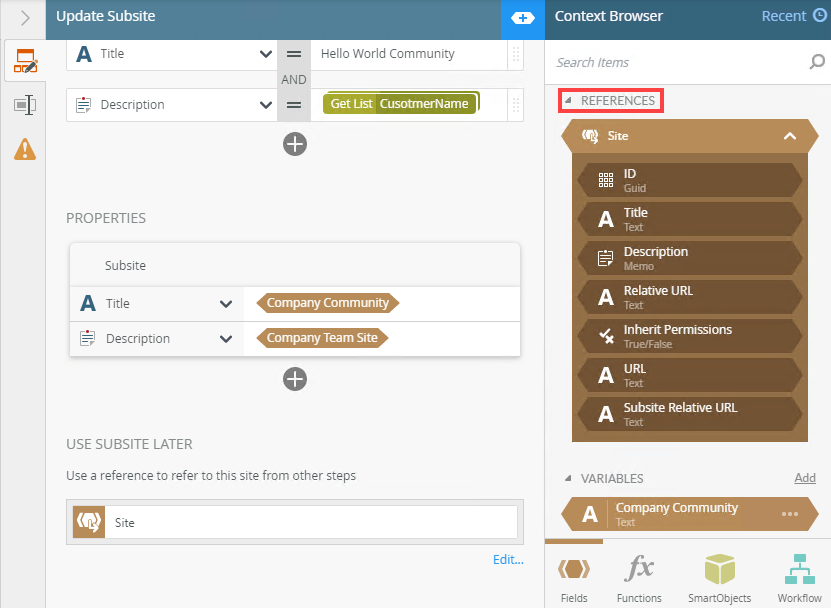Click the Add variable link
The width and height of the screenshot is (831, 608).
[x=805, y=478]
